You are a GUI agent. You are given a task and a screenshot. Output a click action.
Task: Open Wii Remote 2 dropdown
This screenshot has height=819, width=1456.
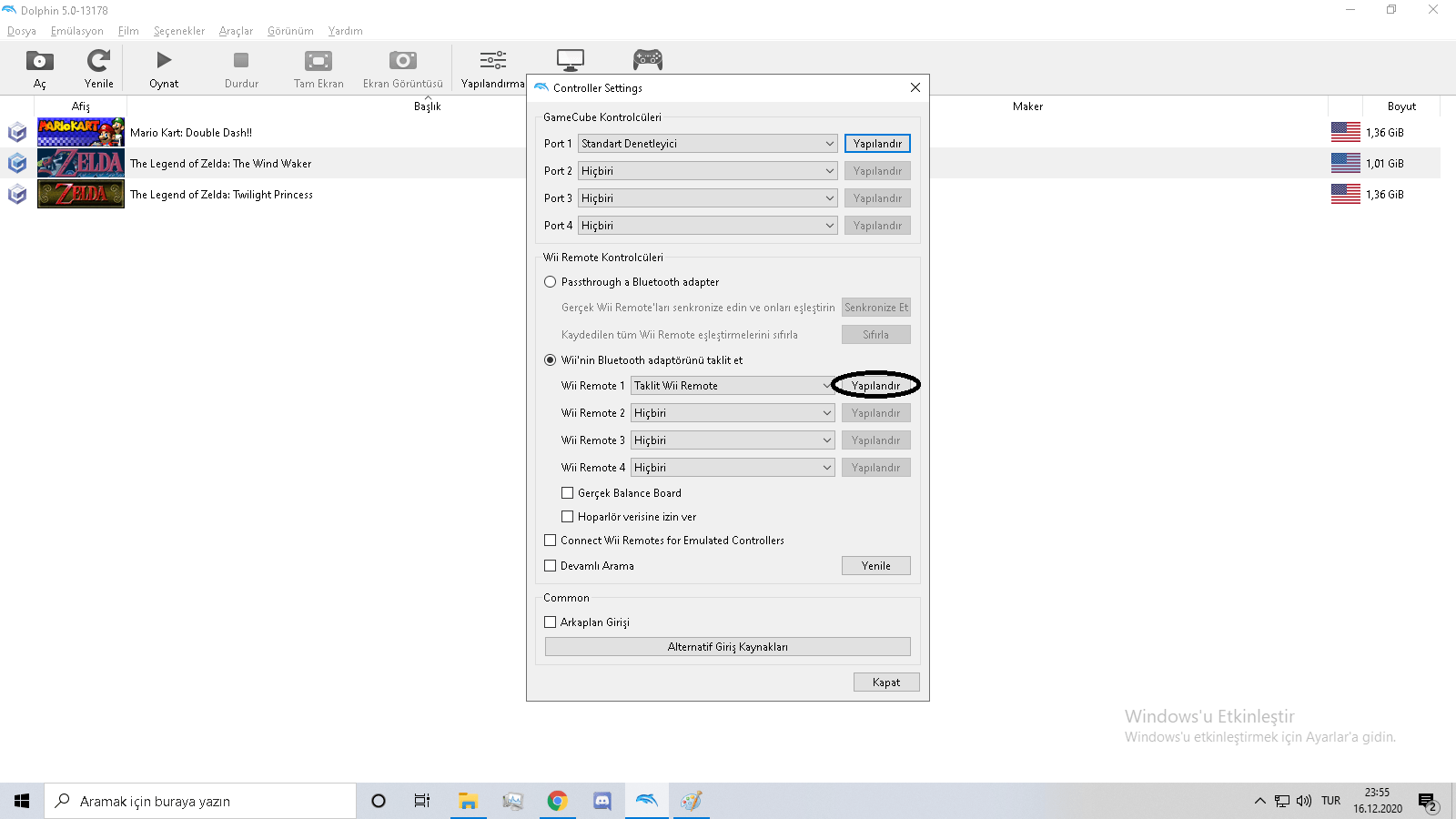[x=733, y=413]
